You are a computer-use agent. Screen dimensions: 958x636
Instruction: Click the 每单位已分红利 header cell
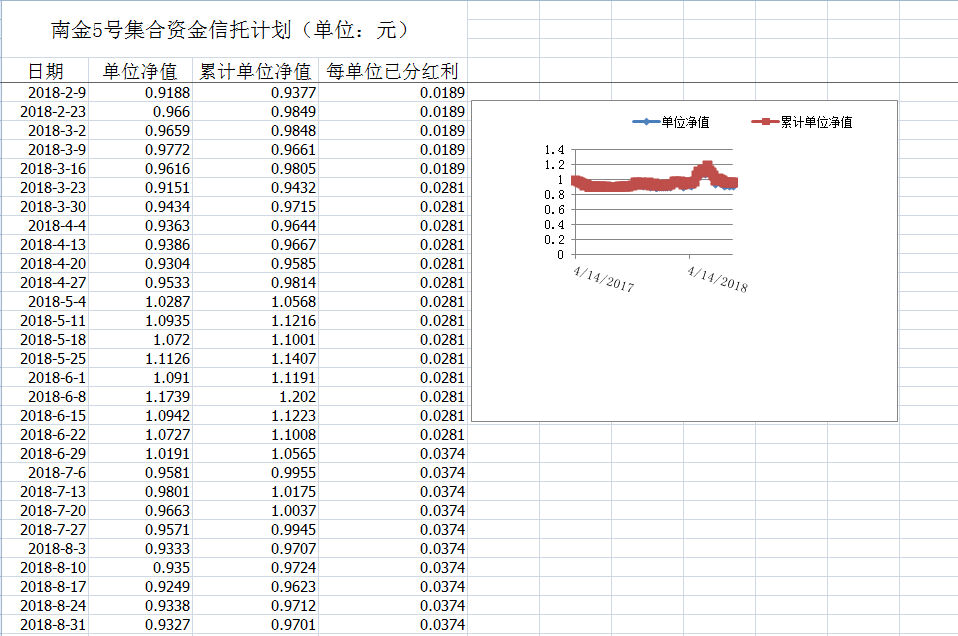[x=393, y=71]
